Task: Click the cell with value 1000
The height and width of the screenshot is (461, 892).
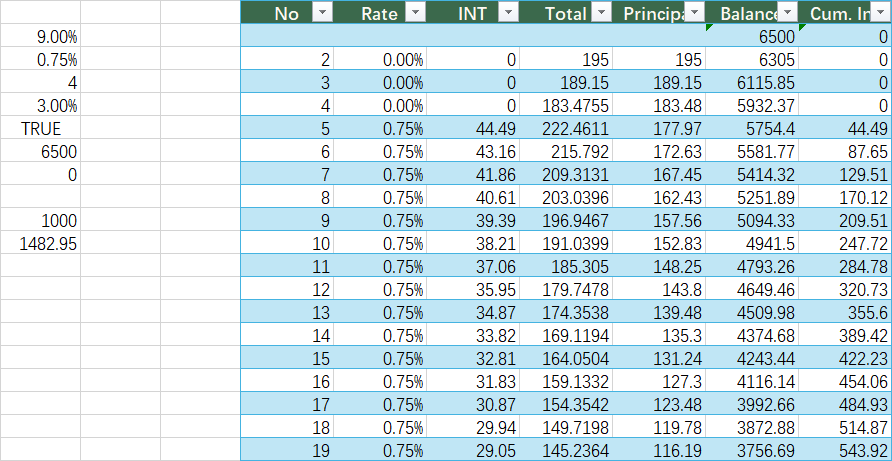Action: click(40, 220)
